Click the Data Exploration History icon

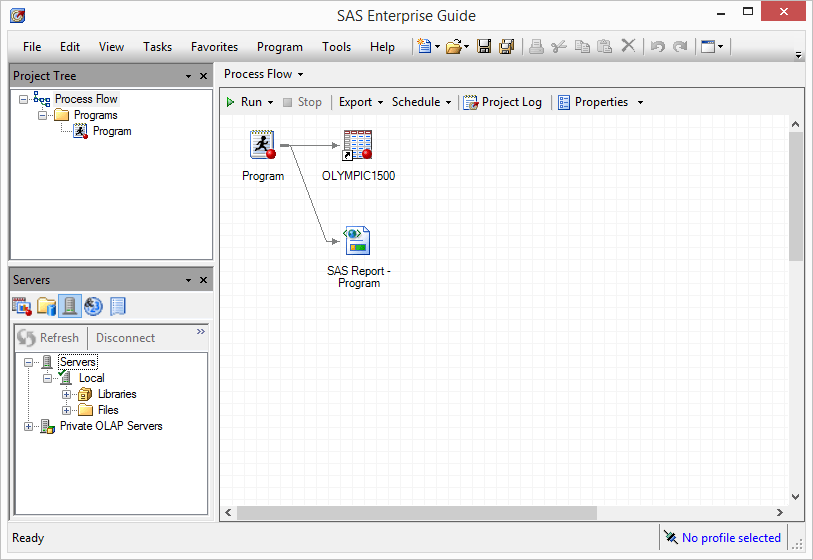point(118,306)
